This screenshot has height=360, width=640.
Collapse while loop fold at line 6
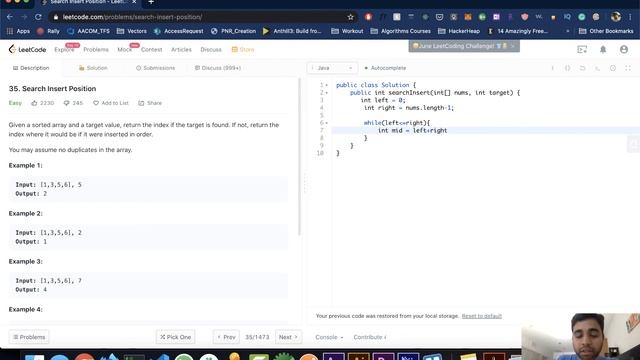coord(327,122)
